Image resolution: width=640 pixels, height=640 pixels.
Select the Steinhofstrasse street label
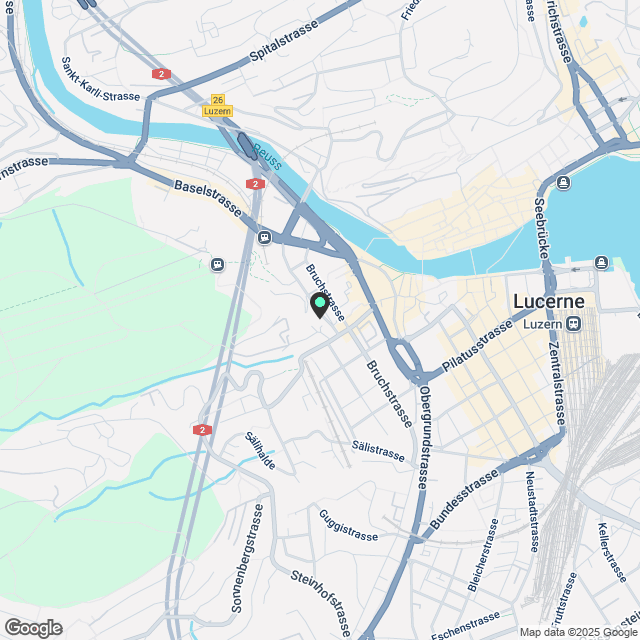321,604
